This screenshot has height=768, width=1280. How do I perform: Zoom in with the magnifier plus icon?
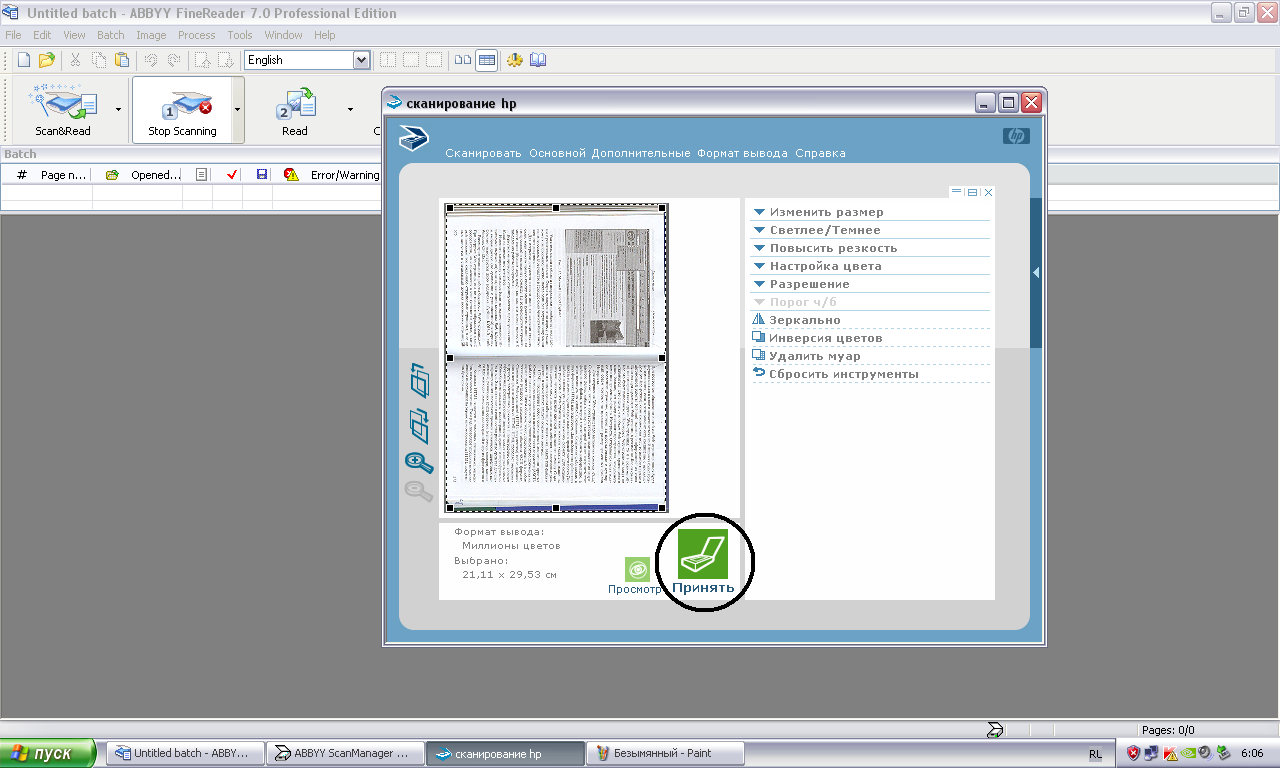pos(419,462)
